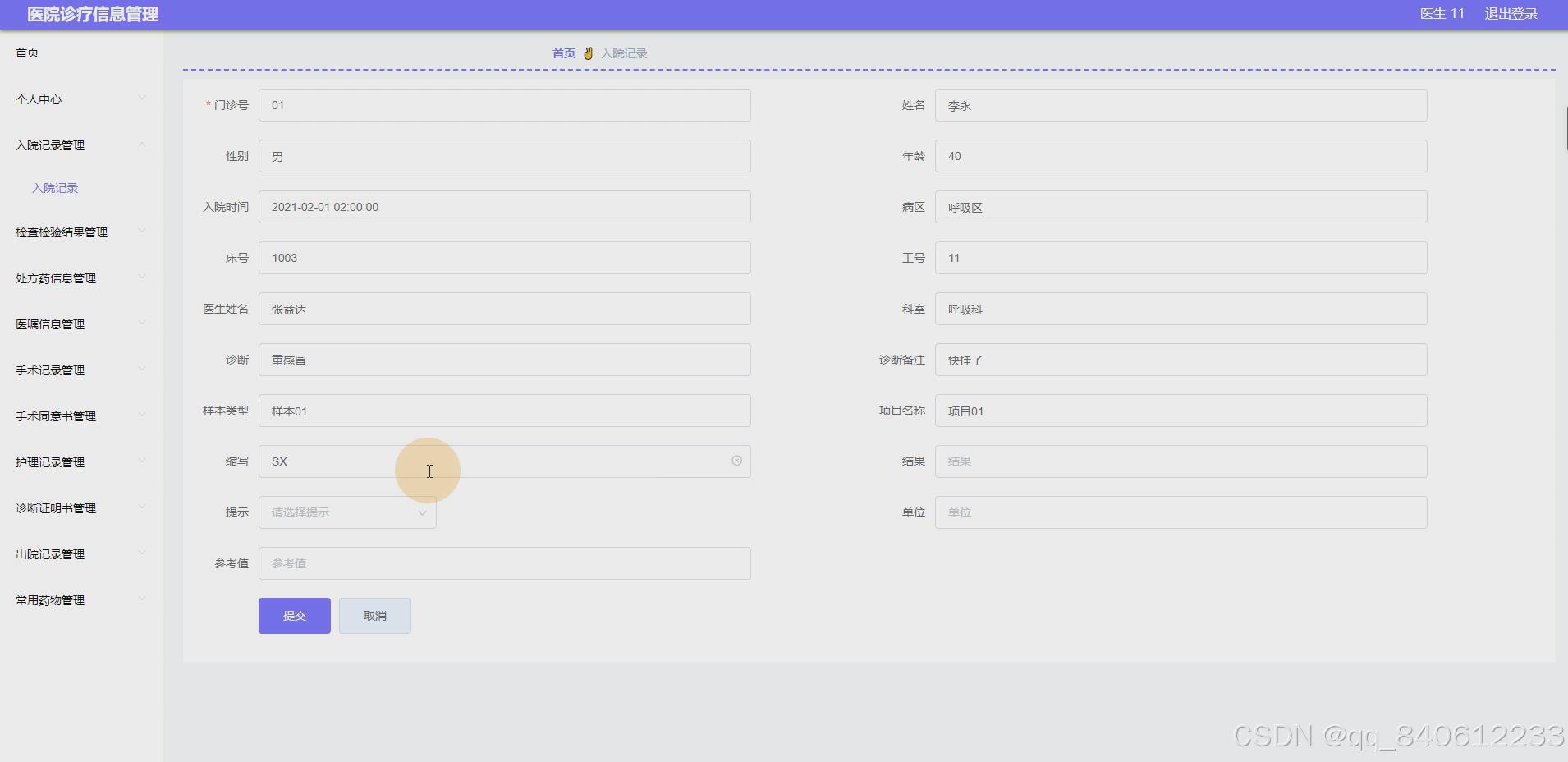Focus the 样本类型 input field

[x=505, y=411]
